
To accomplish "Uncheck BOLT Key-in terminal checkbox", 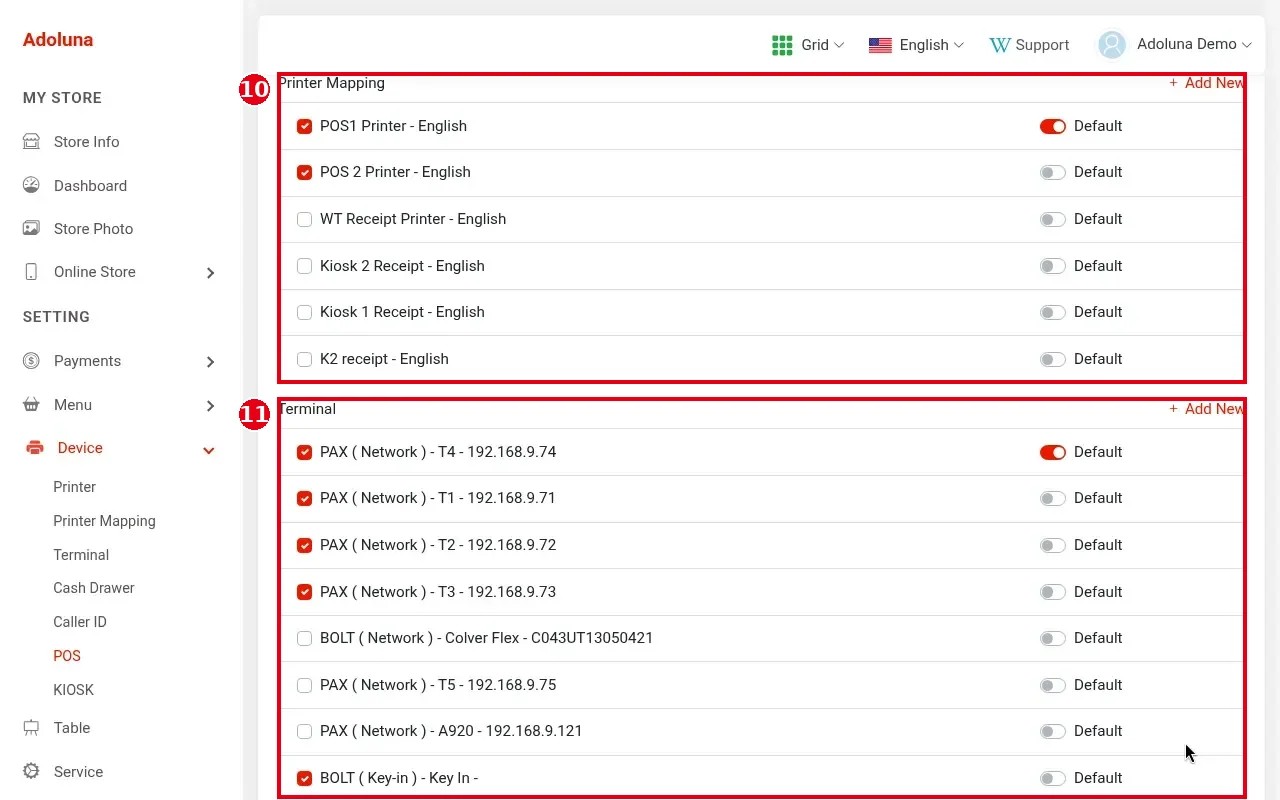I will pos(305,778).
